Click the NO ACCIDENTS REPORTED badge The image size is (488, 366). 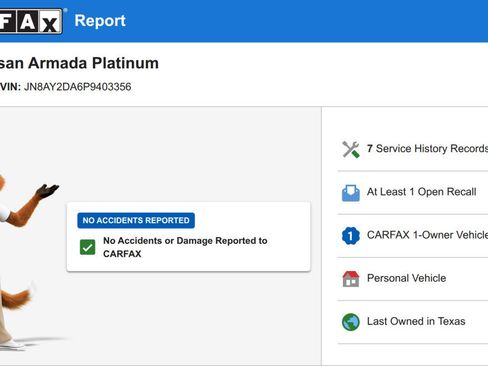coord(136,220)
